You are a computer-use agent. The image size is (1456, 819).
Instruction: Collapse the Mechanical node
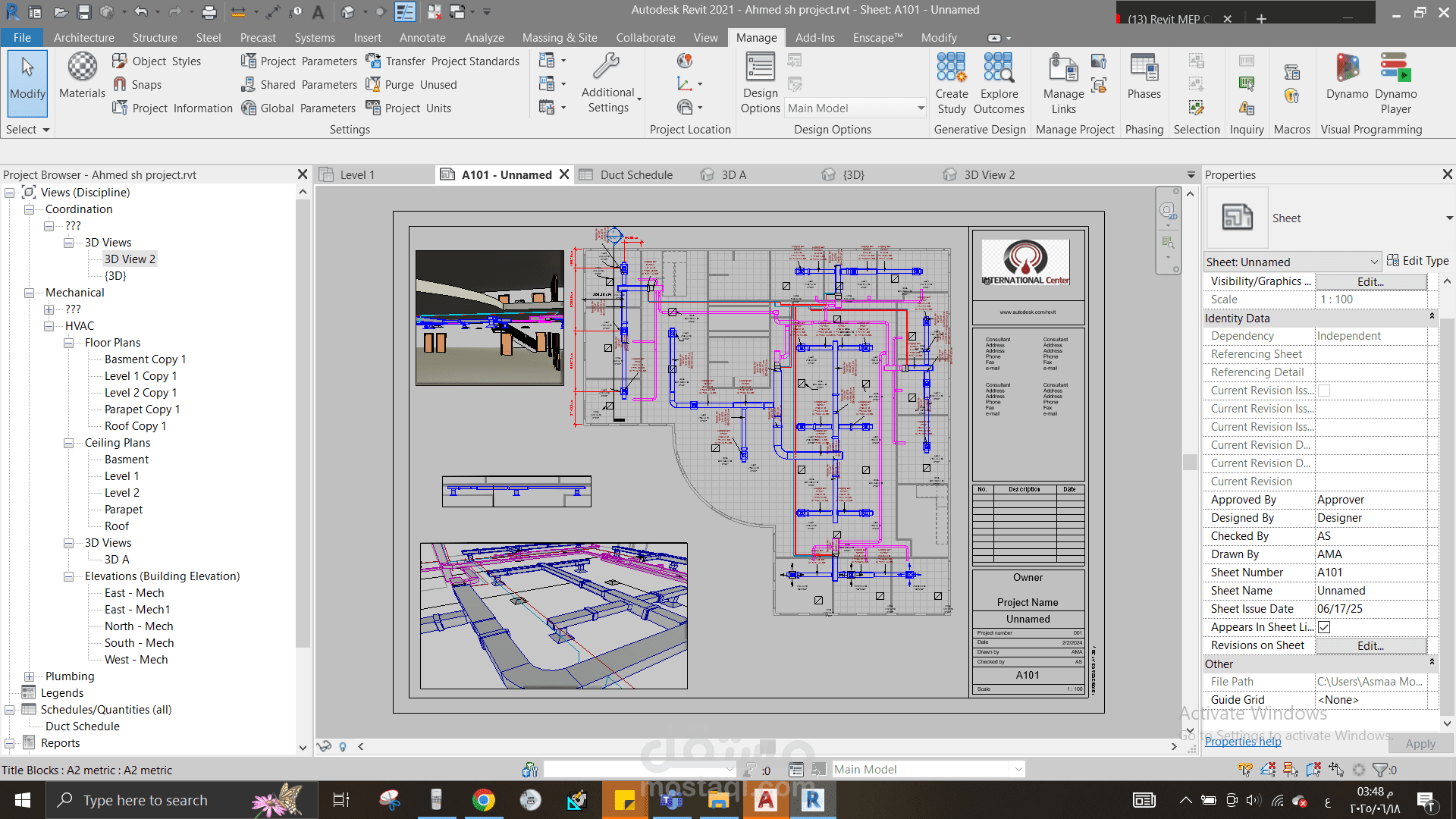(30, 293)
